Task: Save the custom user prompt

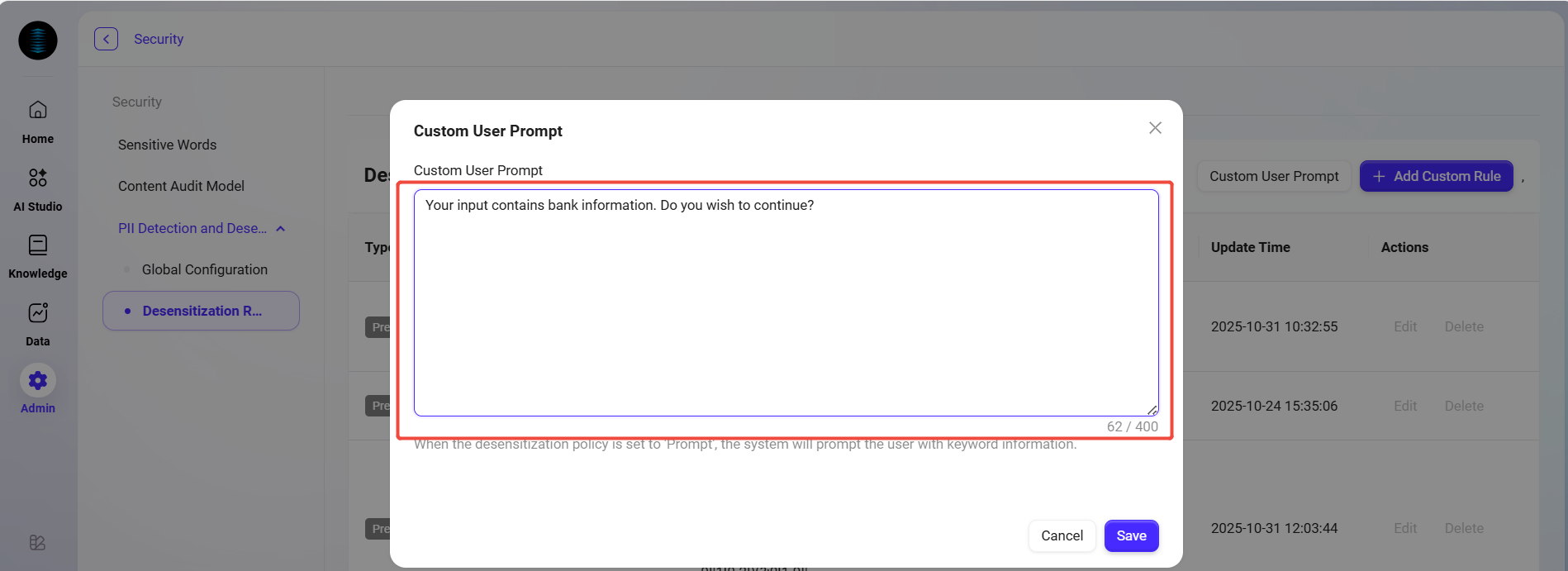Action: pyautogui.click(x=1131, y=535)
